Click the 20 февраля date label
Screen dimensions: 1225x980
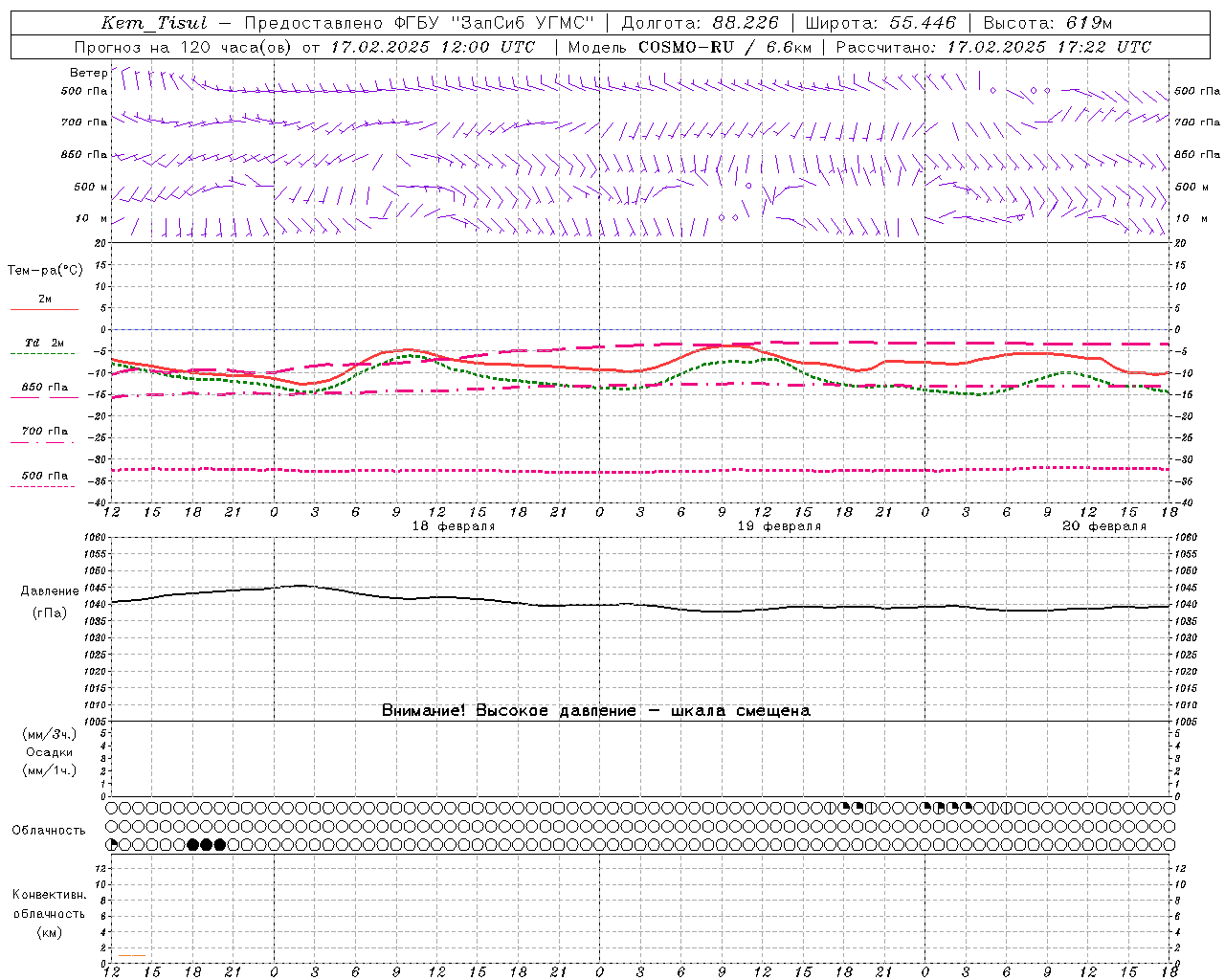point(1104,526)
